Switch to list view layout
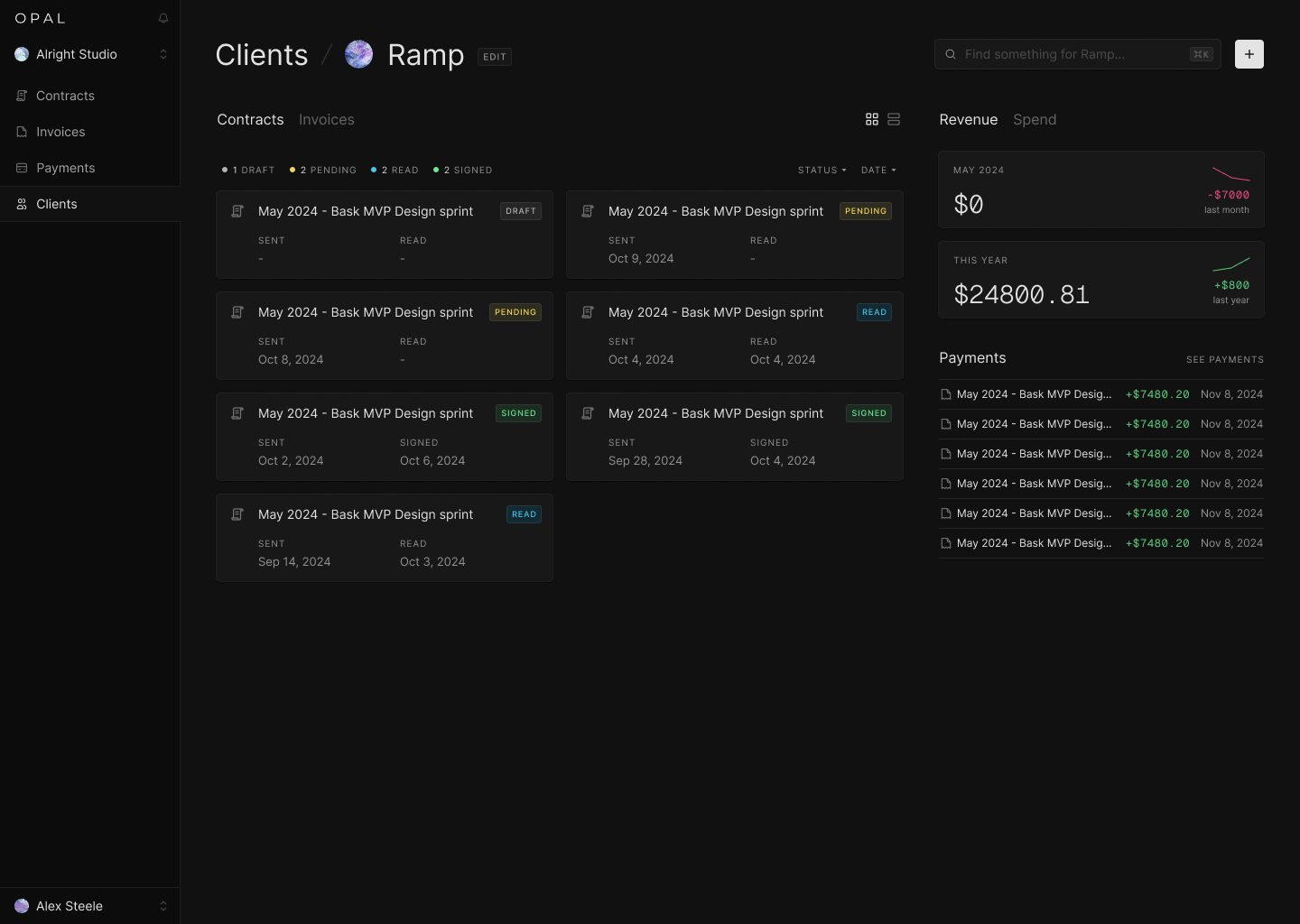The width and height of the screenshot is (1300, 924). pyautogui.click(x=894, y=119)
